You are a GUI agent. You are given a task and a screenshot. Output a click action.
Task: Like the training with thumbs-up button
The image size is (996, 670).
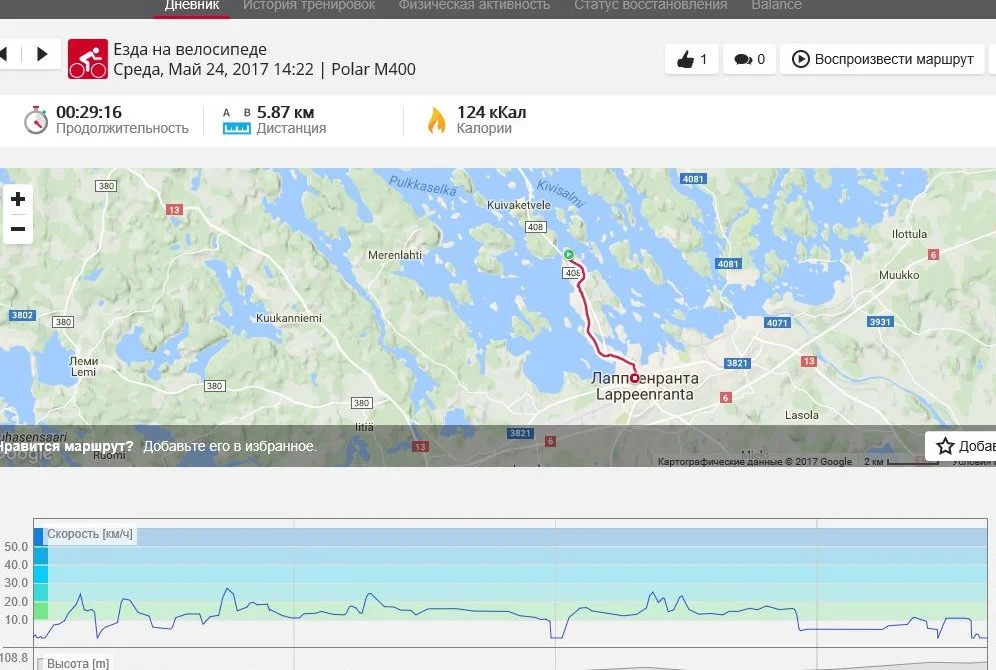[x=692, y=59]
